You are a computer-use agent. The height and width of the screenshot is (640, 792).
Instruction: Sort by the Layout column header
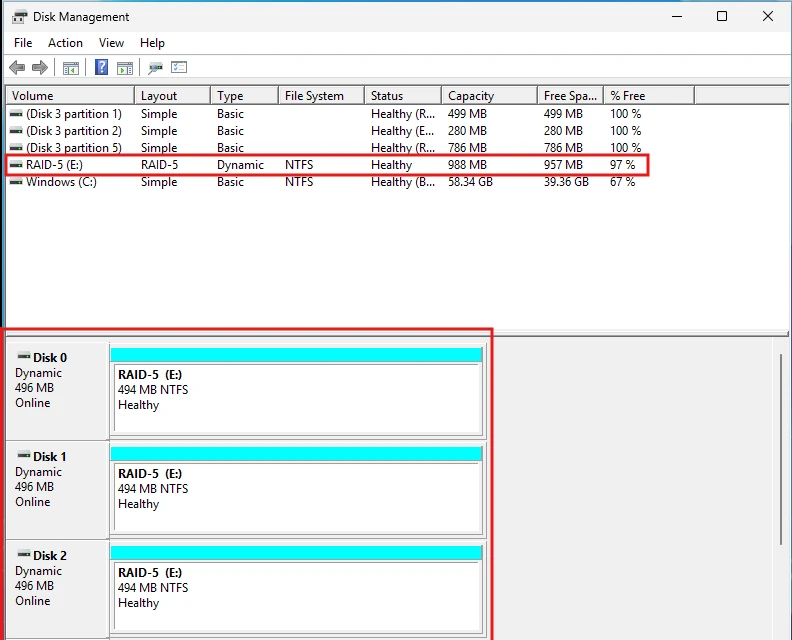(173, 95)
